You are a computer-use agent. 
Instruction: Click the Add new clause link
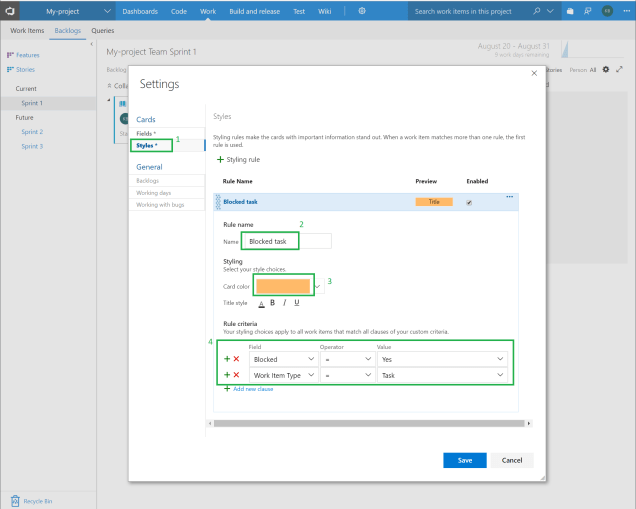[x=252, y=389]
